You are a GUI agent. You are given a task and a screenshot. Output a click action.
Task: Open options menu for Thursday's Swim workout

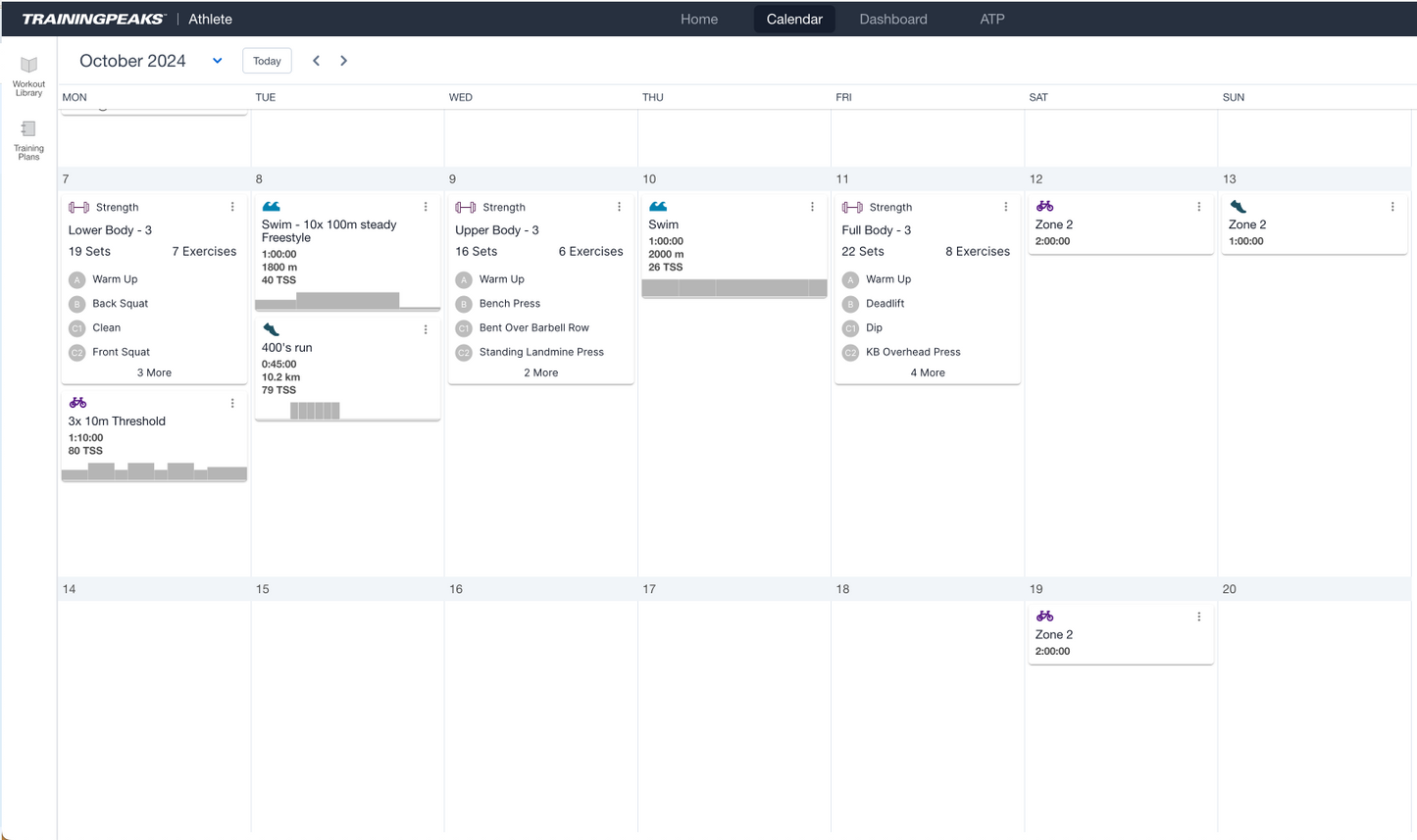tap(812, 207)
